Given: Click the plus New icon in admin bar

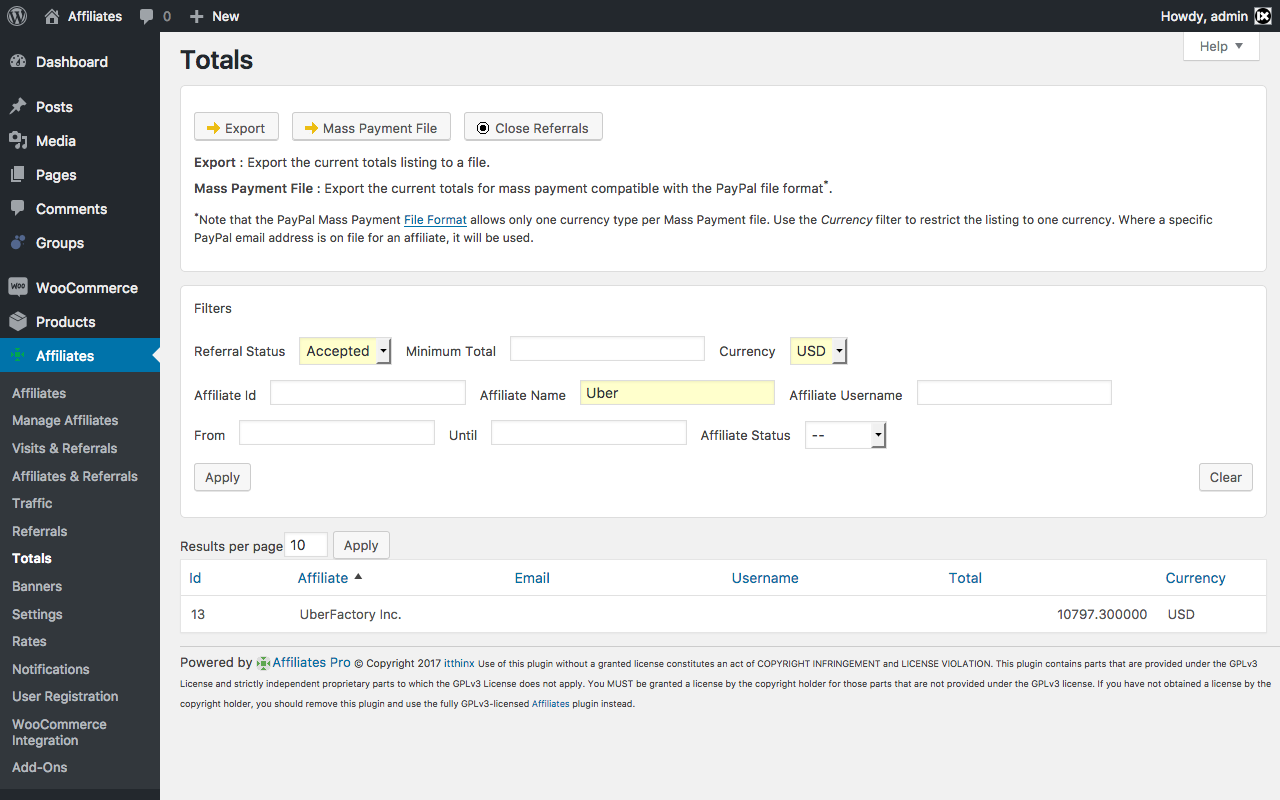Looking at the screenshot, I should [197, 16].
